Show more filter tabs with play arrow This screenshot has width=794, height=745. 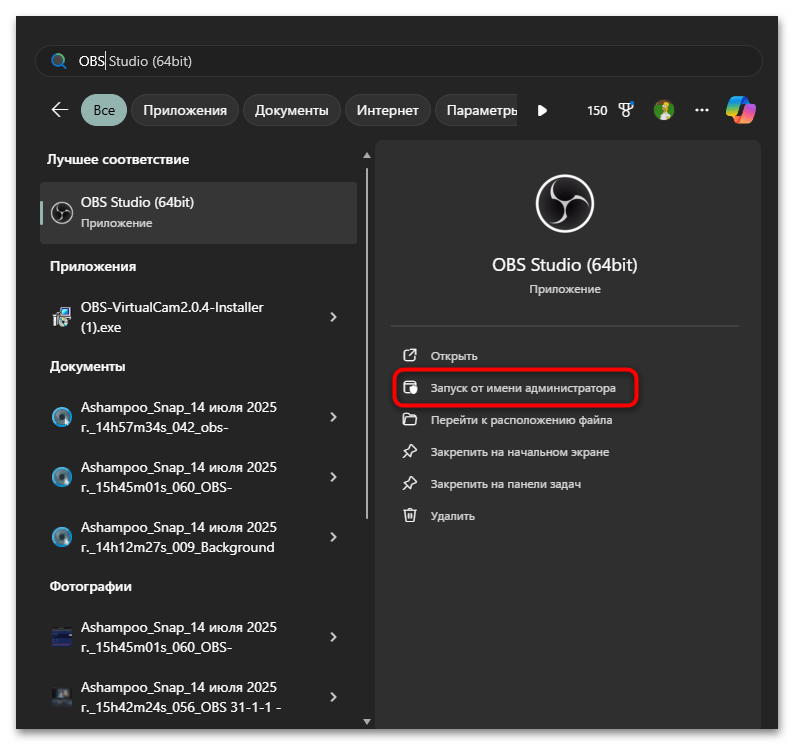[x=542, y=110]
